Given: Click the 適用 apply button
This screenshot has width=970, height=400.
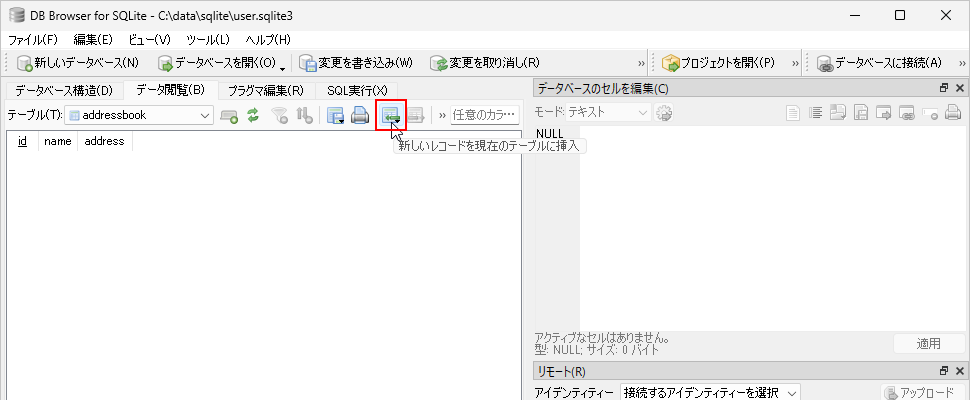Looking at the screenshot, I should point(929,344).
